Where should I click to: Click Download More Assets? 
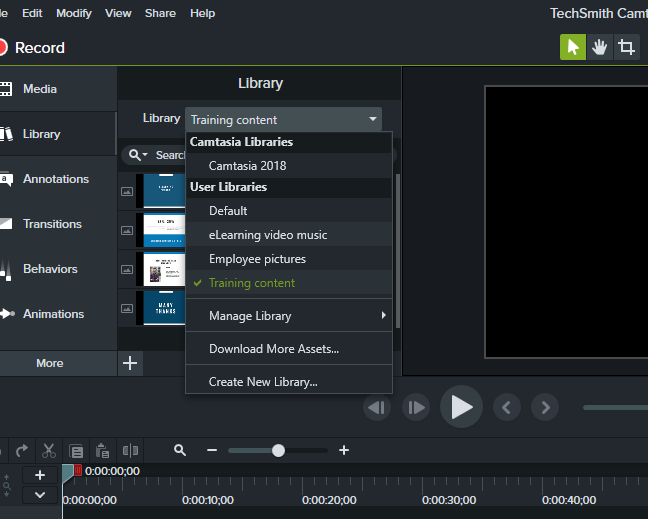[x=289, y=349]
